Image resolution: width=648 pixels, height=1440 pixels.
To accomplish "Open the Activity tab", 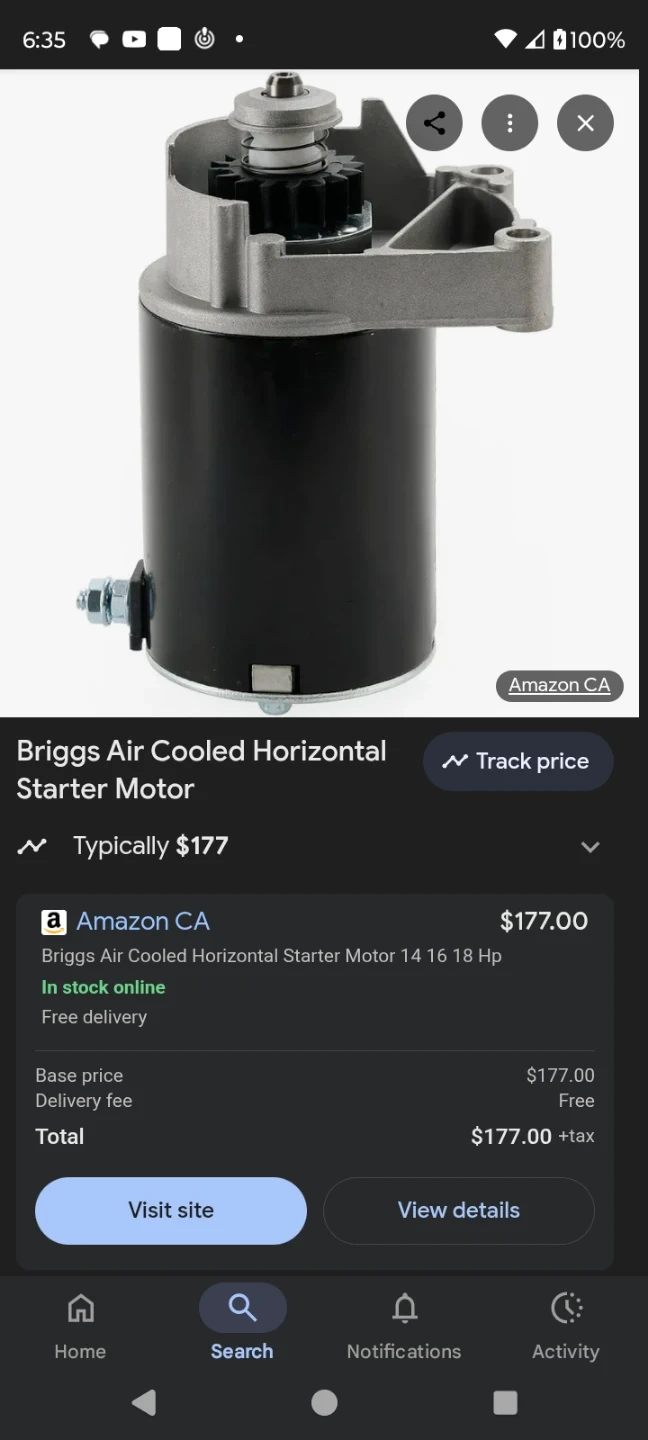I will pyautogui.click(x=566, y=1324).
